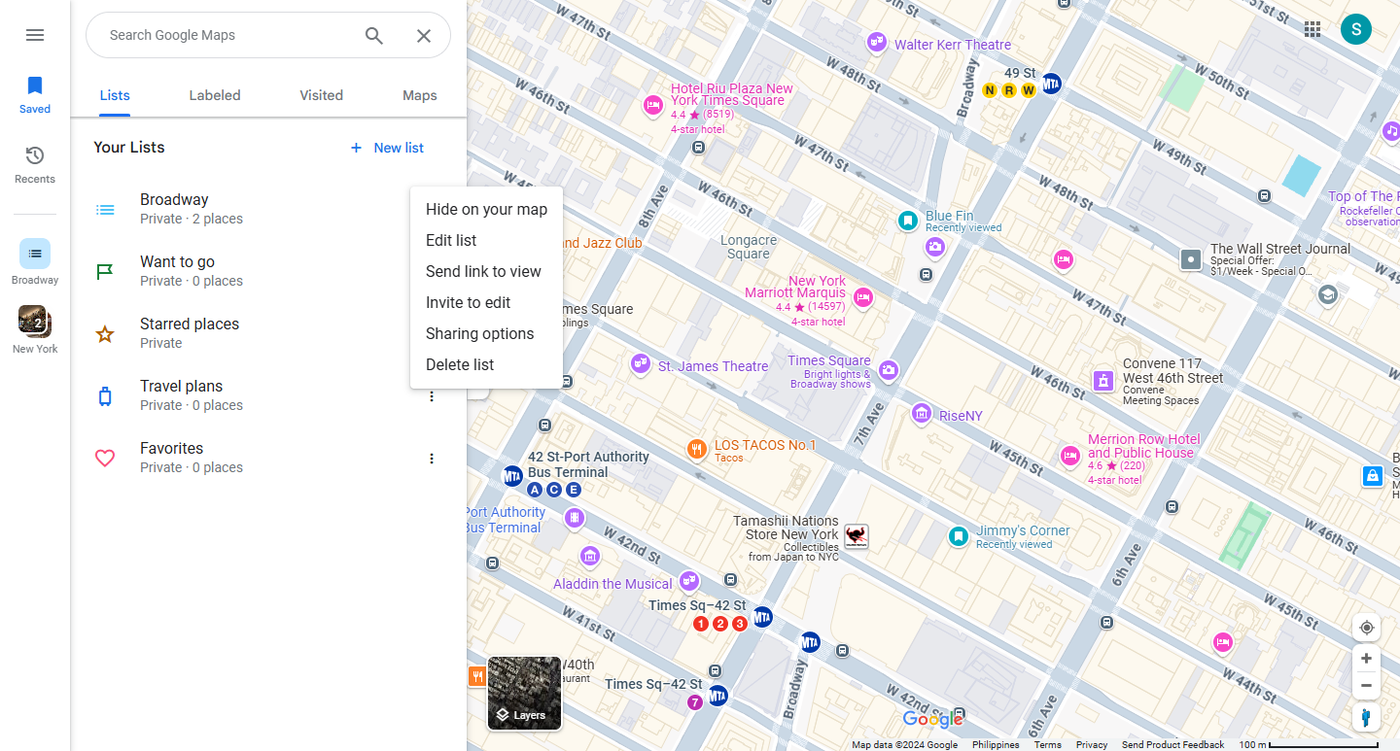Click the Starred places star icon
The height and width of the screenshot is (751, 1400).
point(105,334)
